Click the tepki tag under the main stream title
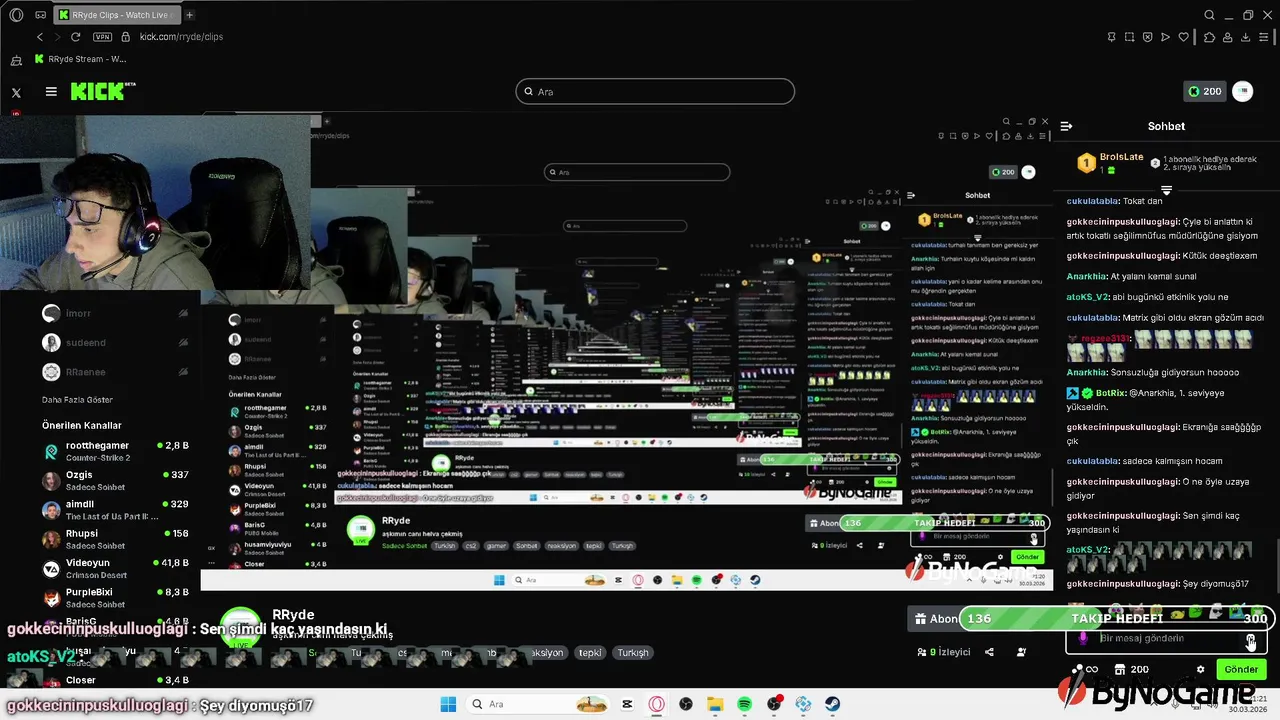The width and height of the screenshot is (1280, 720). 590,652
